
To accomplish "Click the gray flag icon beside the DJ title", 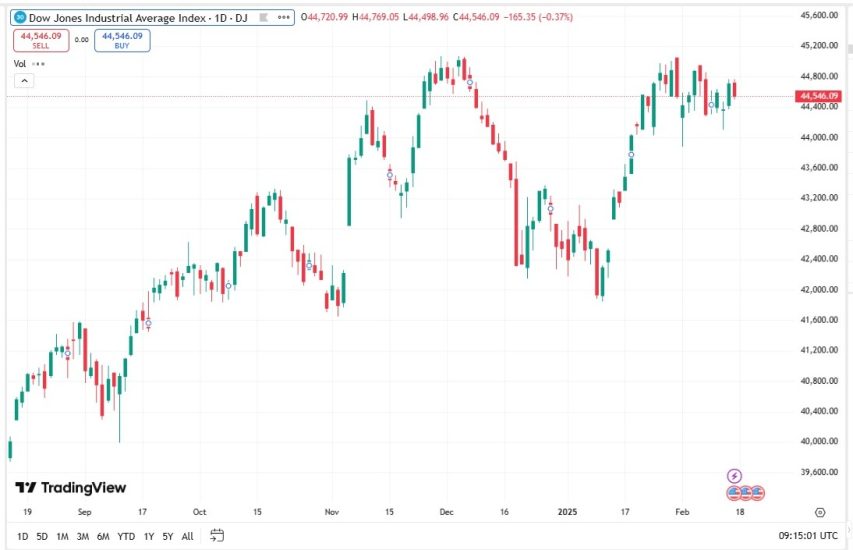I will 263,17.
